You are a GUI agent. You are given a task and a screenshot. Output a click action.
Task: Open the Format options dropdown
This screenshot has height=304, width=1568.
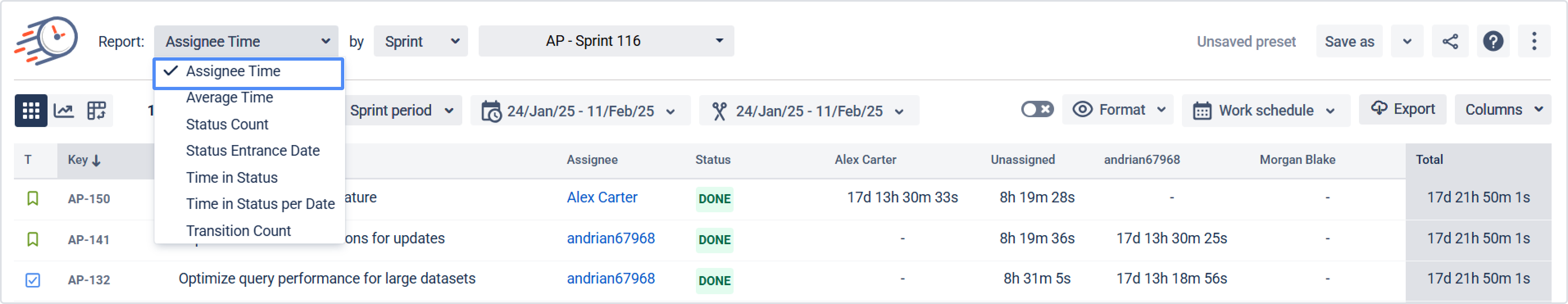(1118, 110)
